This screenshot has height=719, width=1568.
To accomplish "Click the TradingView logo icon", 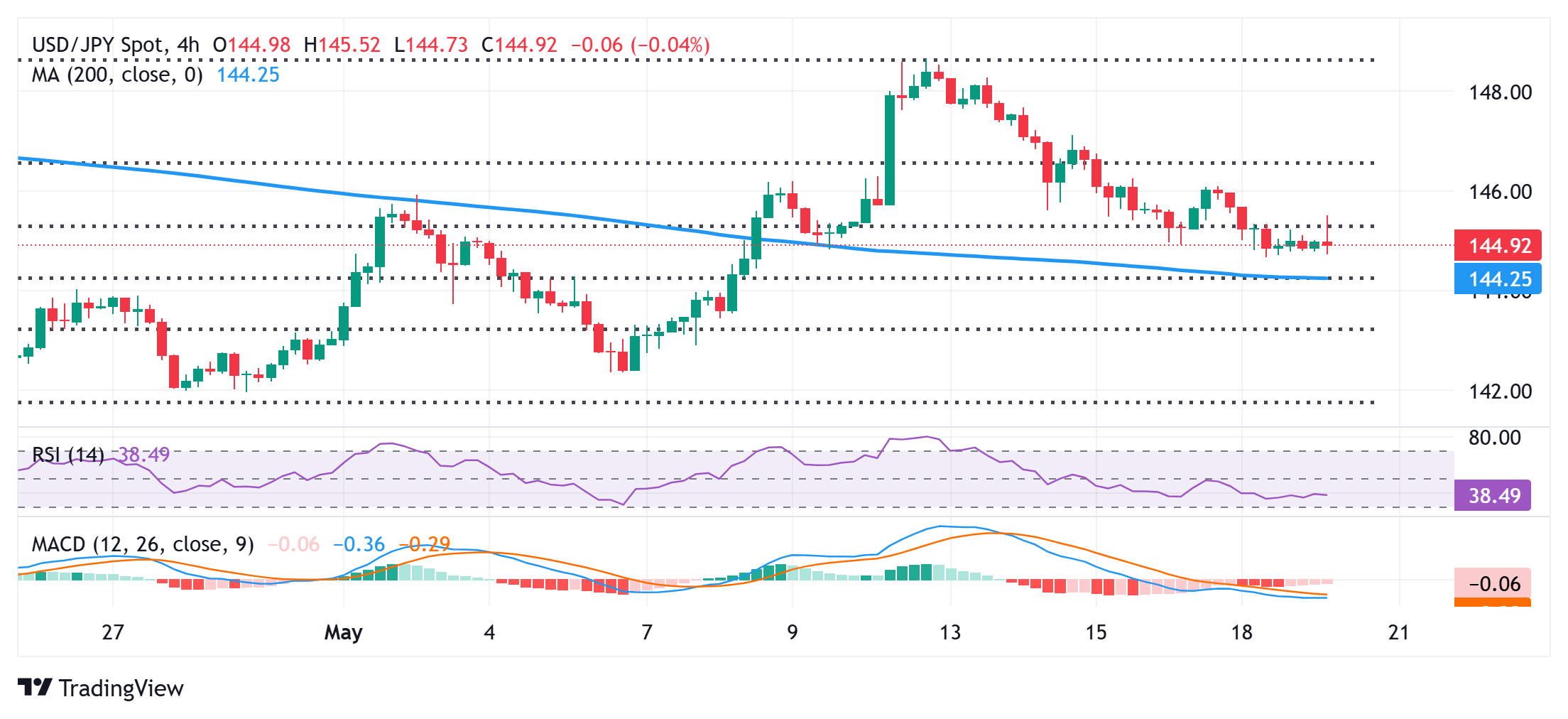I will click(35, 687).
